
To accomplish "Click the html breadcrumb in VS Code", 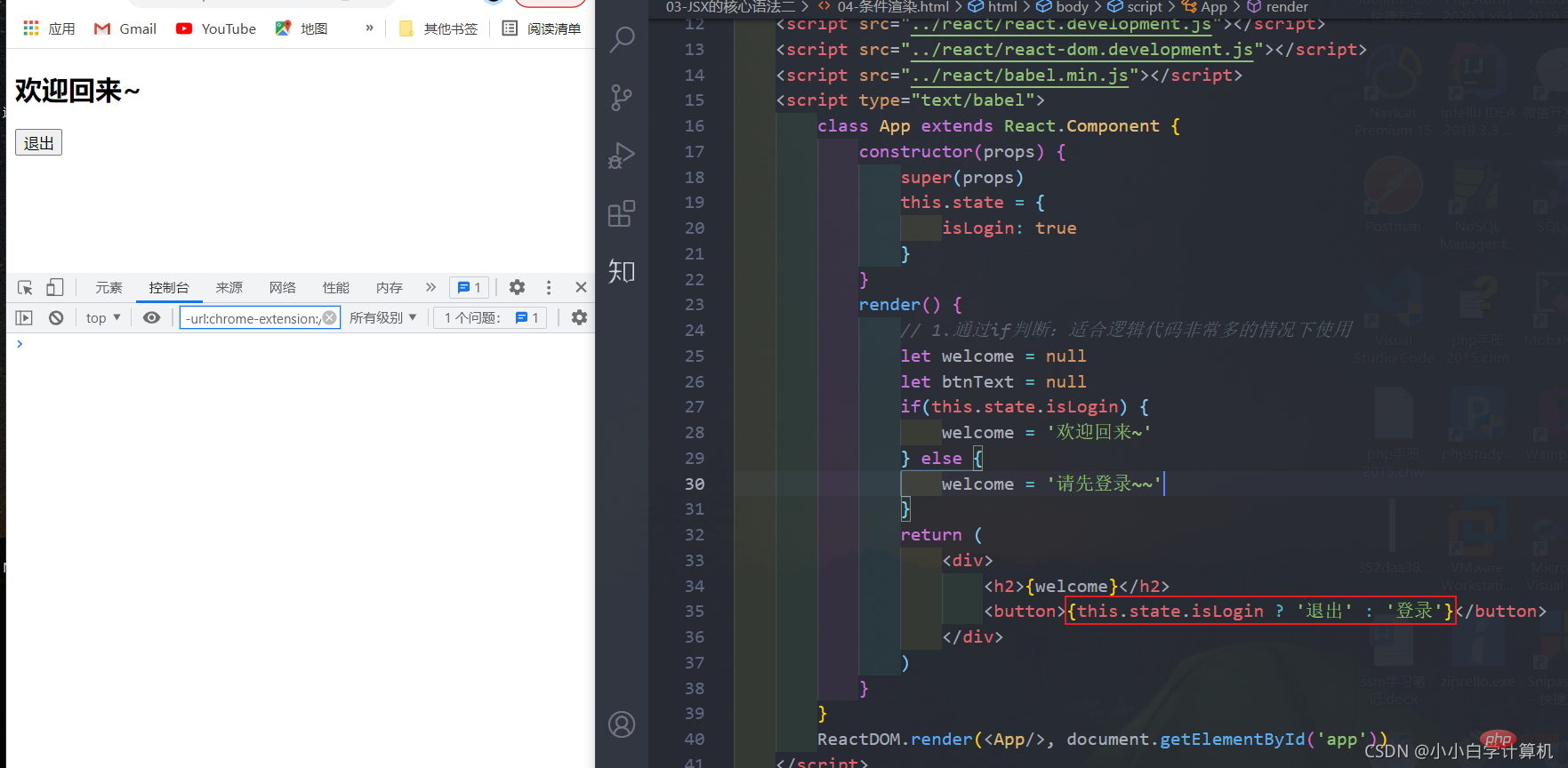I will pyautogui.click(x=993, y=7).
